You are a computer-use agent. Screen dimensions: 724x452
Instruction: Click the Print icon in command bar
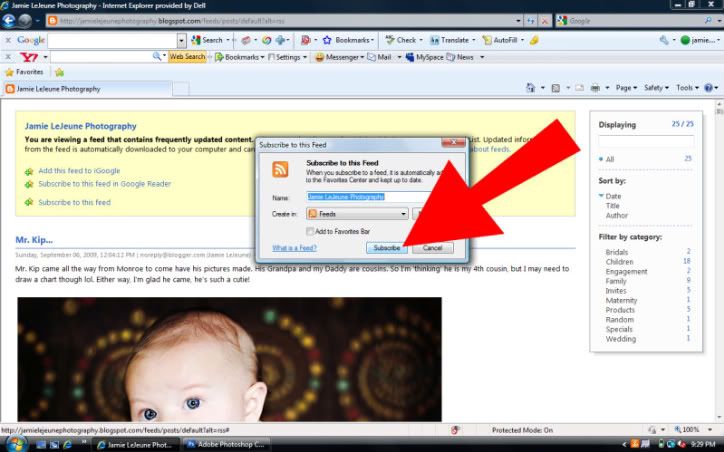(595, 88)
